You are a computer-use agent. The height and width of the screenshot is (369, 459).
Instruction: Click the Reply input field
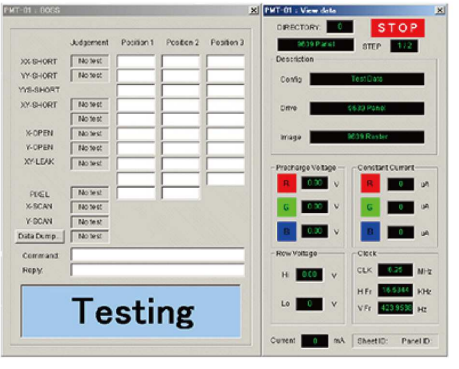coord(158,270)
